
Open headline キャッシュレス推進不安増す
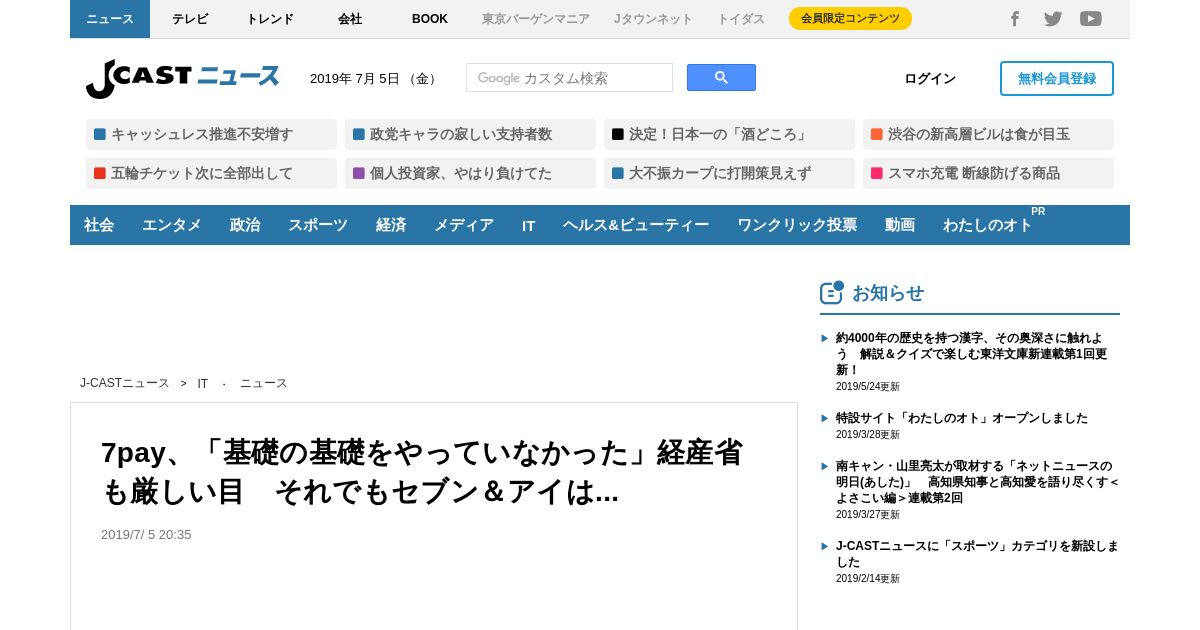[211, 134]
